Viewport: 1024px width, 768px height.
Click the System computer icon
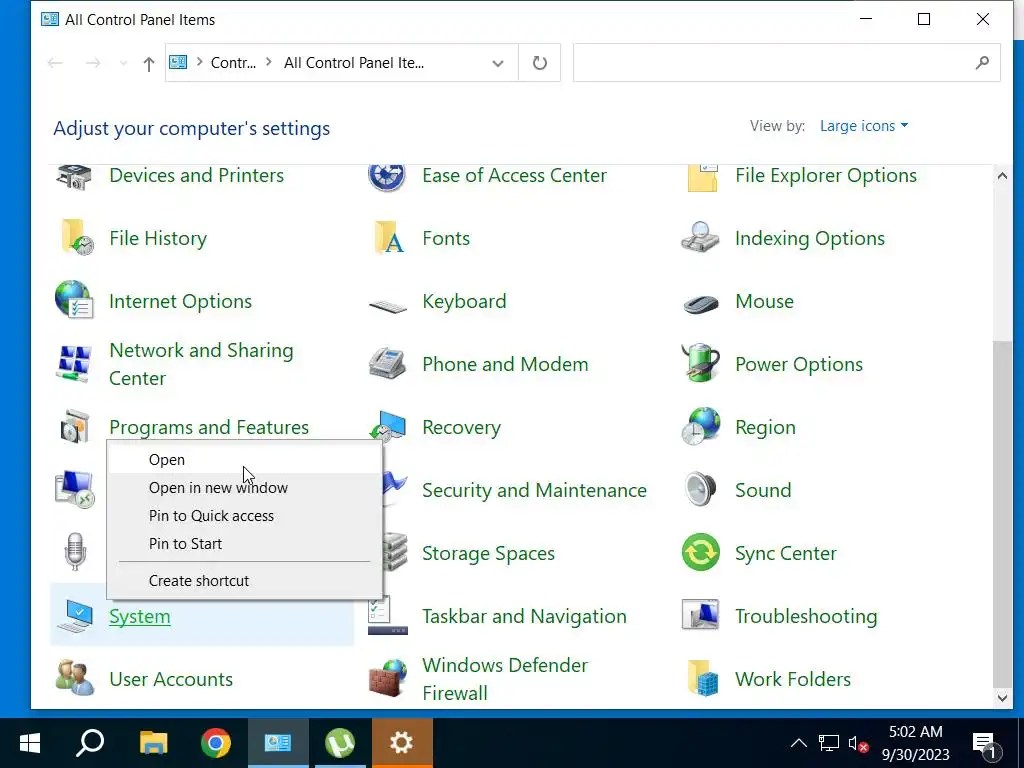tap(74, 616)
